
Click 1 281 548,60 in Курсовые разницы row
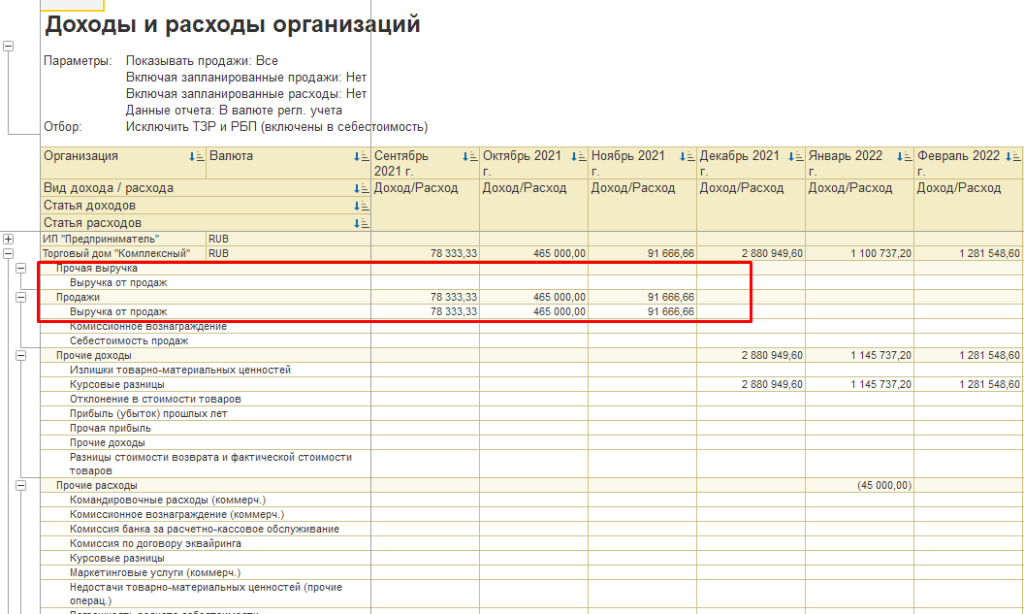pyautogui.click(x=989, y=385)
